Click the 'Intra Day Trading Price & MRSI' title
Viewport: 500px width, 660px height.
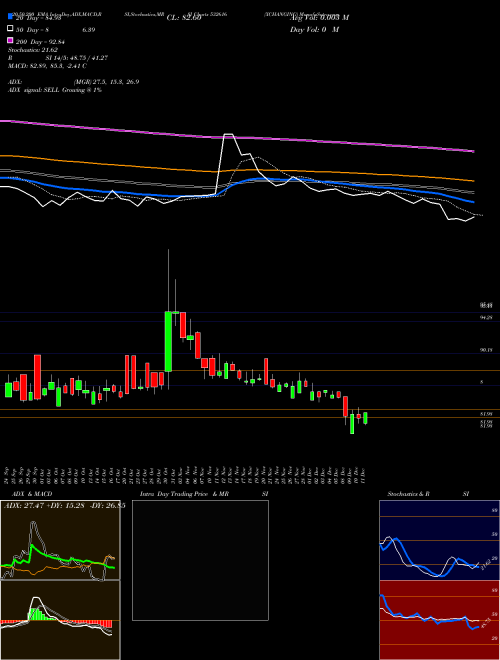pyautogui.click(x=205, y=494)
